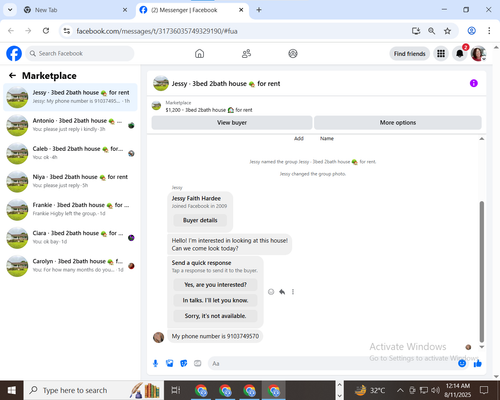500x400 pixels.
Task: Reply to the quick response message
Action: coord(282,292)
